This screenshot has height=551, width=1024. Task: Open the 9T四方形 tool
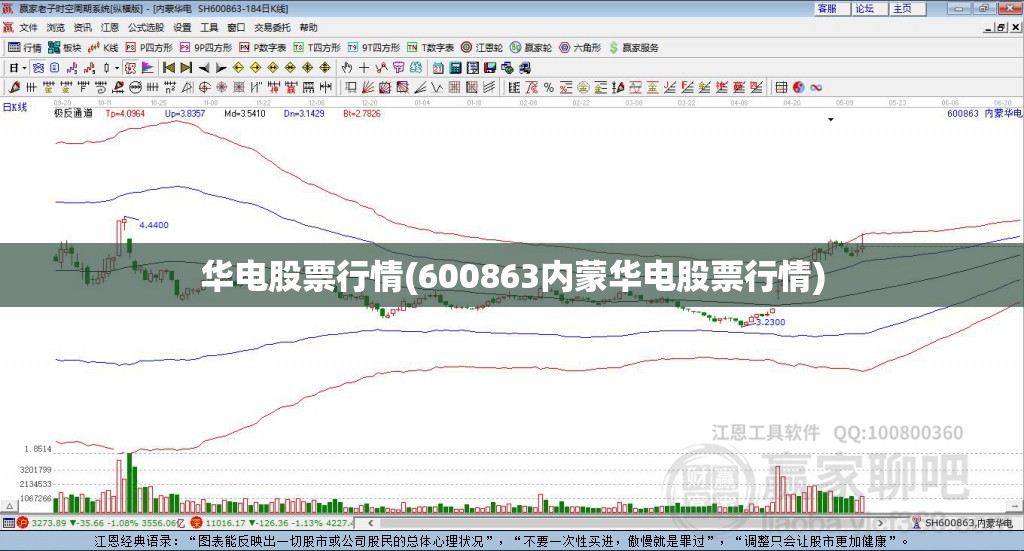coord(374,48)
